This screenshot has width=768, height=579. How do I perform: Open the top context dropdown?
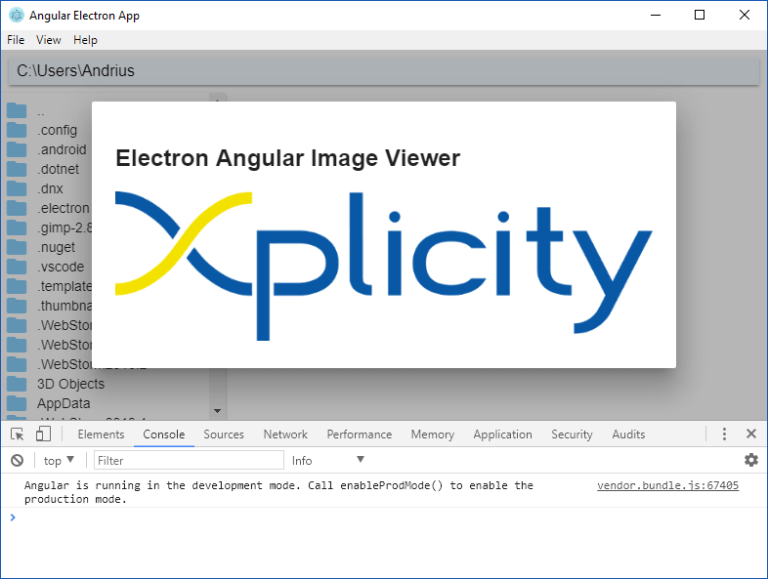tap(59, 460)
